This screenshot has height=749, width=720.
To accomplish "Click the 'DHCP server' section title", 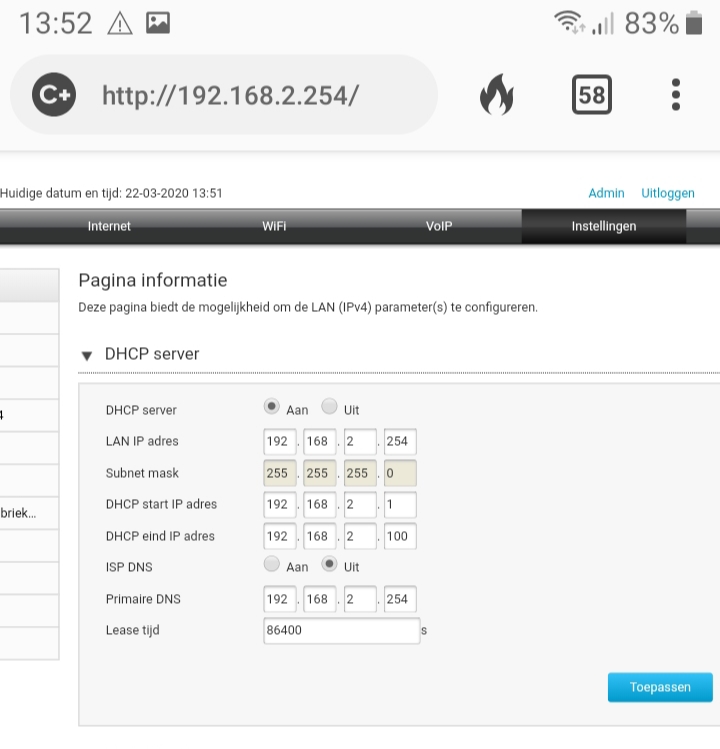I will click(152, 354).
